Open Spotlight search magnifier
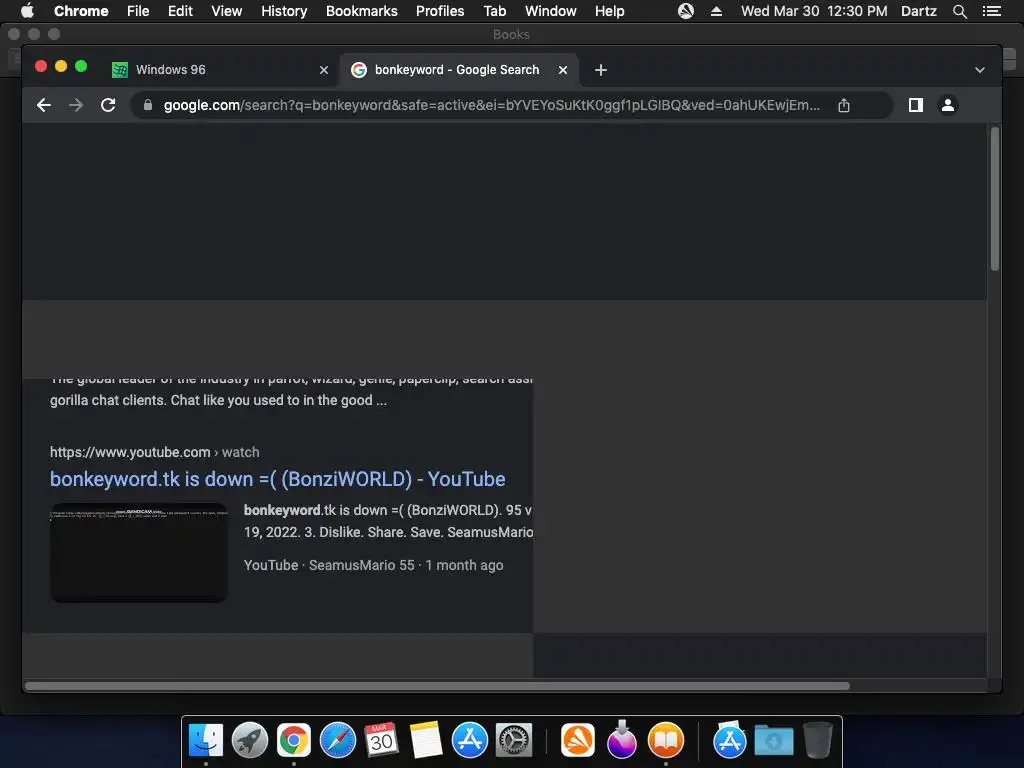 tap(959, 11)
